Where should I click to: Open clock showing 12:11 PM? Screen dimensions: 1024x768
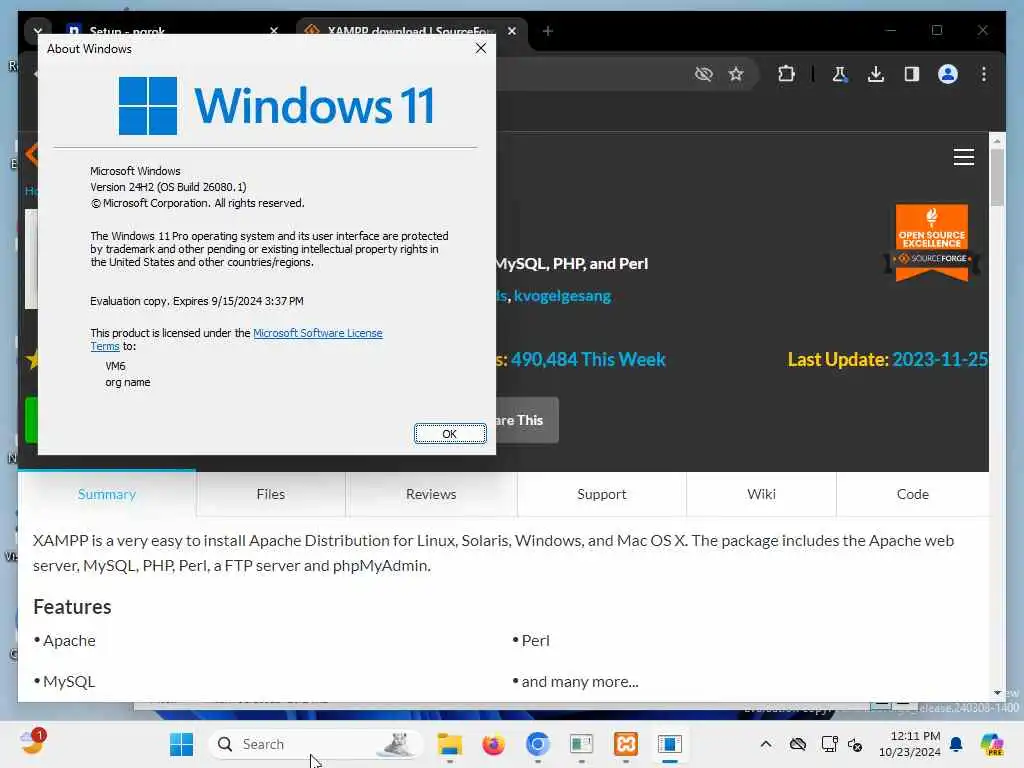[x=910, y=744]
